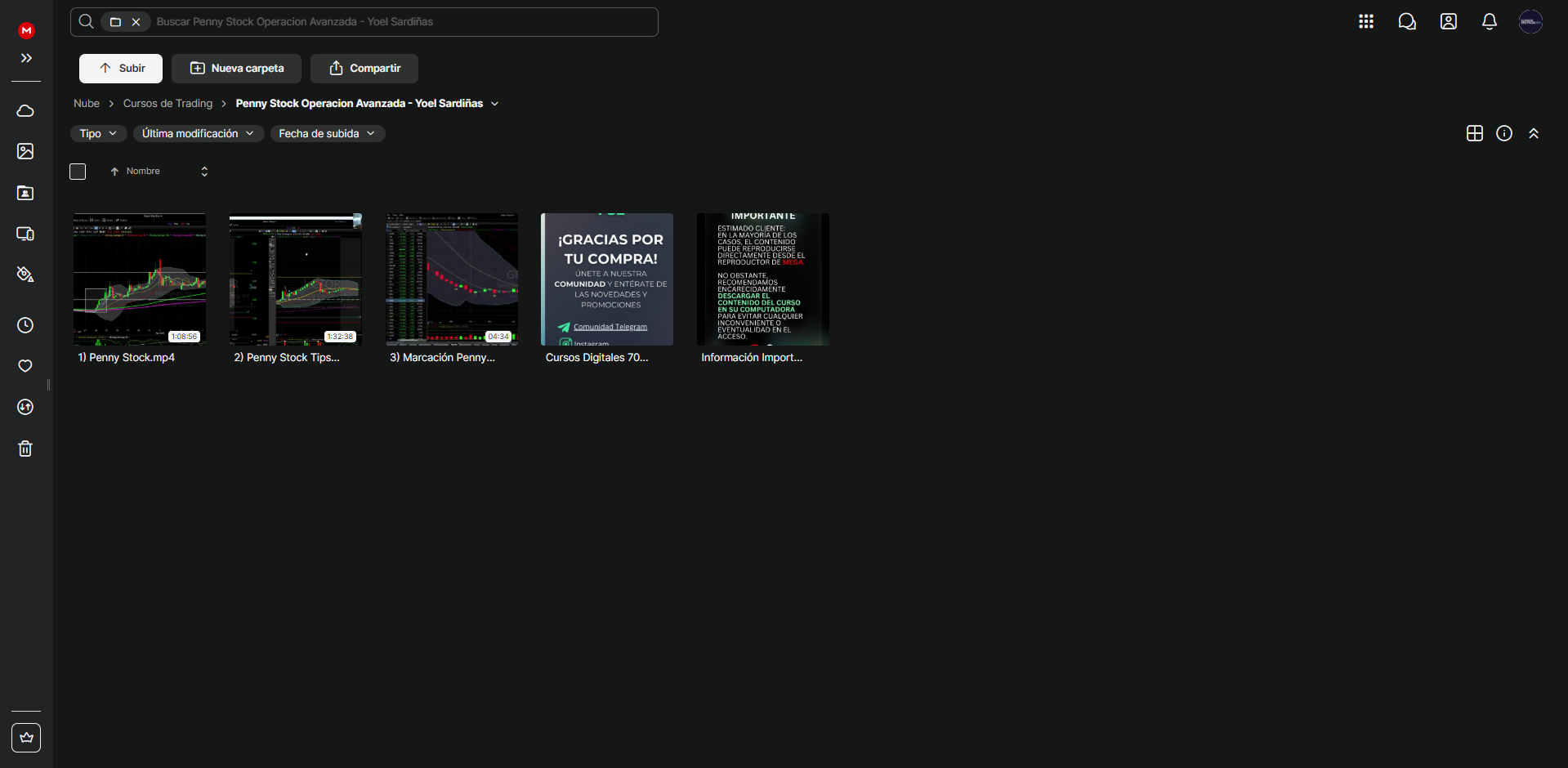Open the Última modificación filter dropdown
This screenshot has width=1568, height=768.
click(x=198, y=133)
